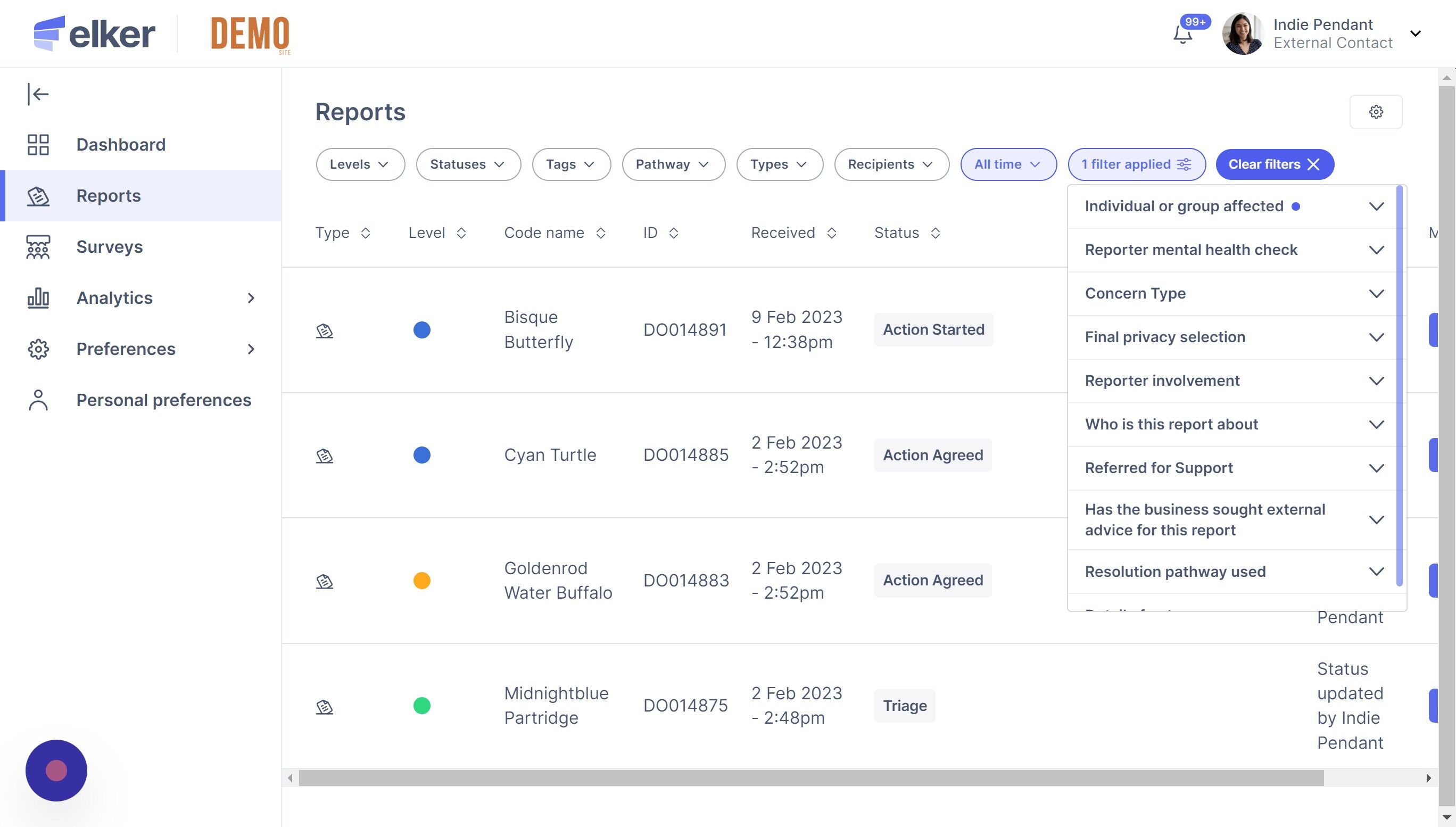
Task: Sort table by Status column
Action: (x=934, y=233)
